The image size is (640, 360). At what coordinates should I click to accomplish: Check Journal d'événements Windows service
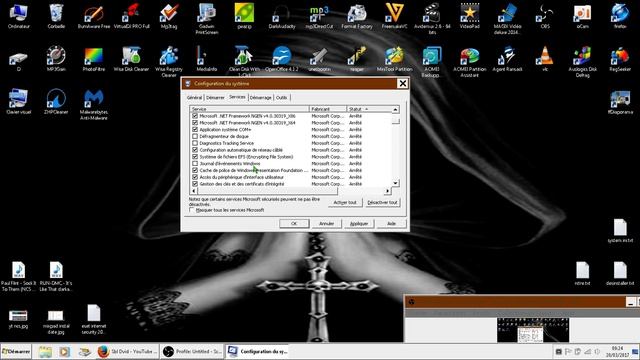195,163
